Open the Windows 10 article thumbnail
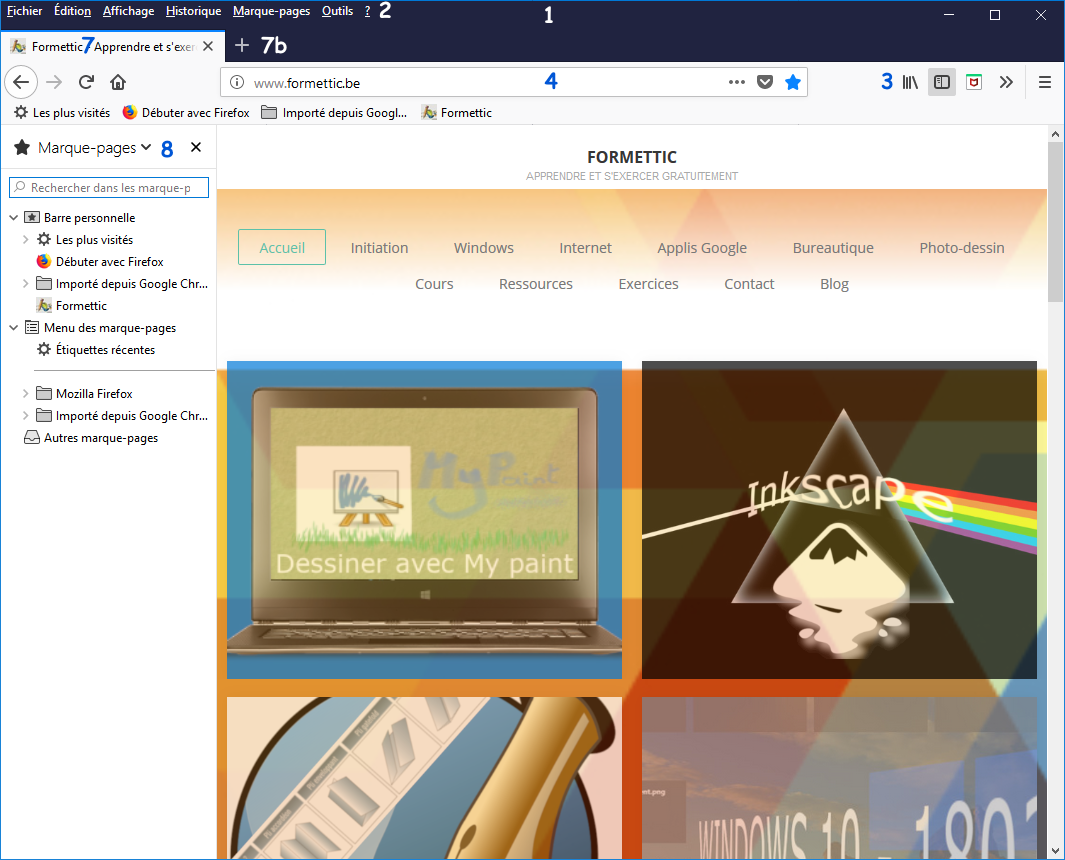The width and height of the screenshot is (1065, 860). point(839,778)
